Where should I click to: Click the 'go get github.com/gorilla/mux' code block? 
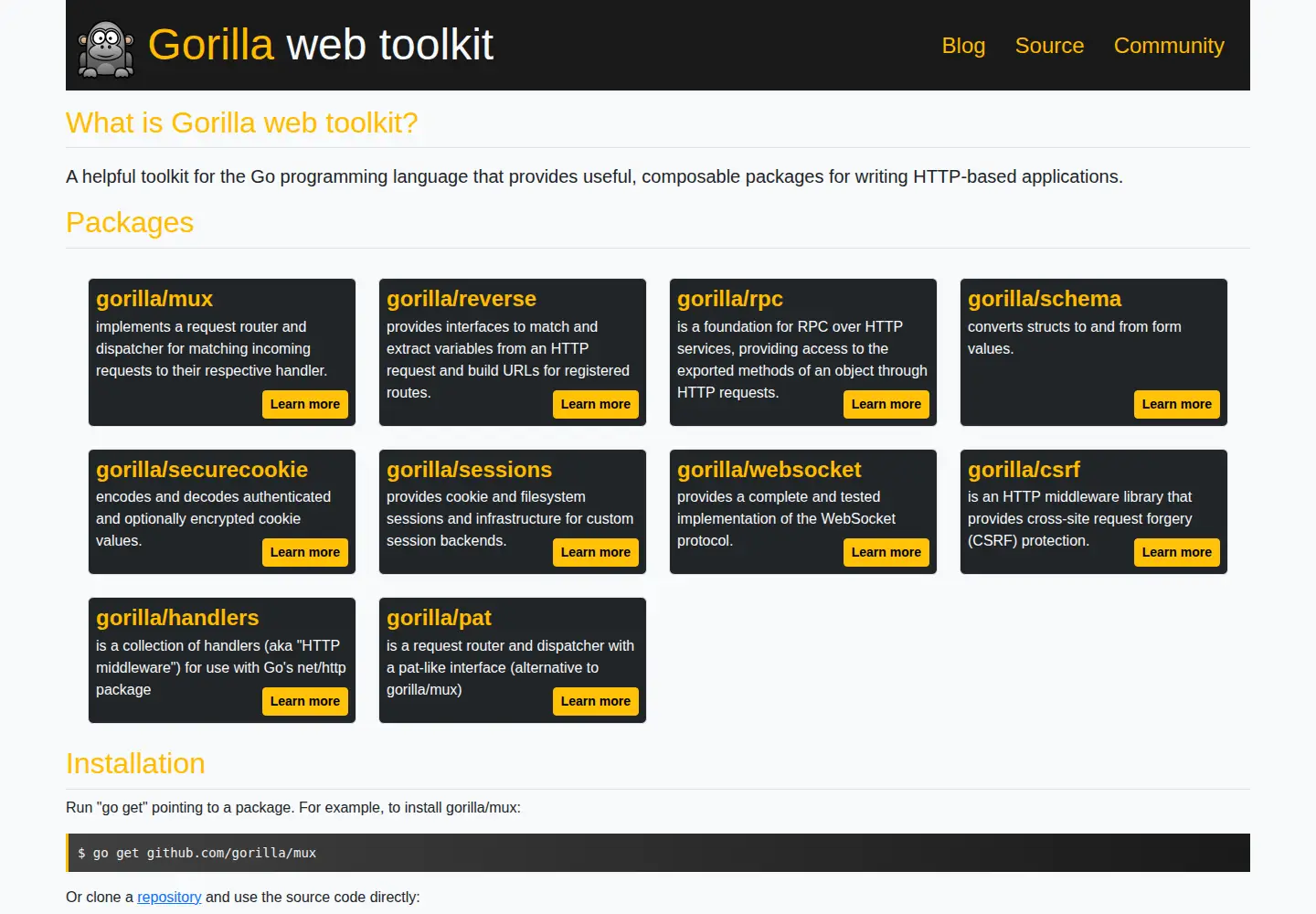[658, 853]
